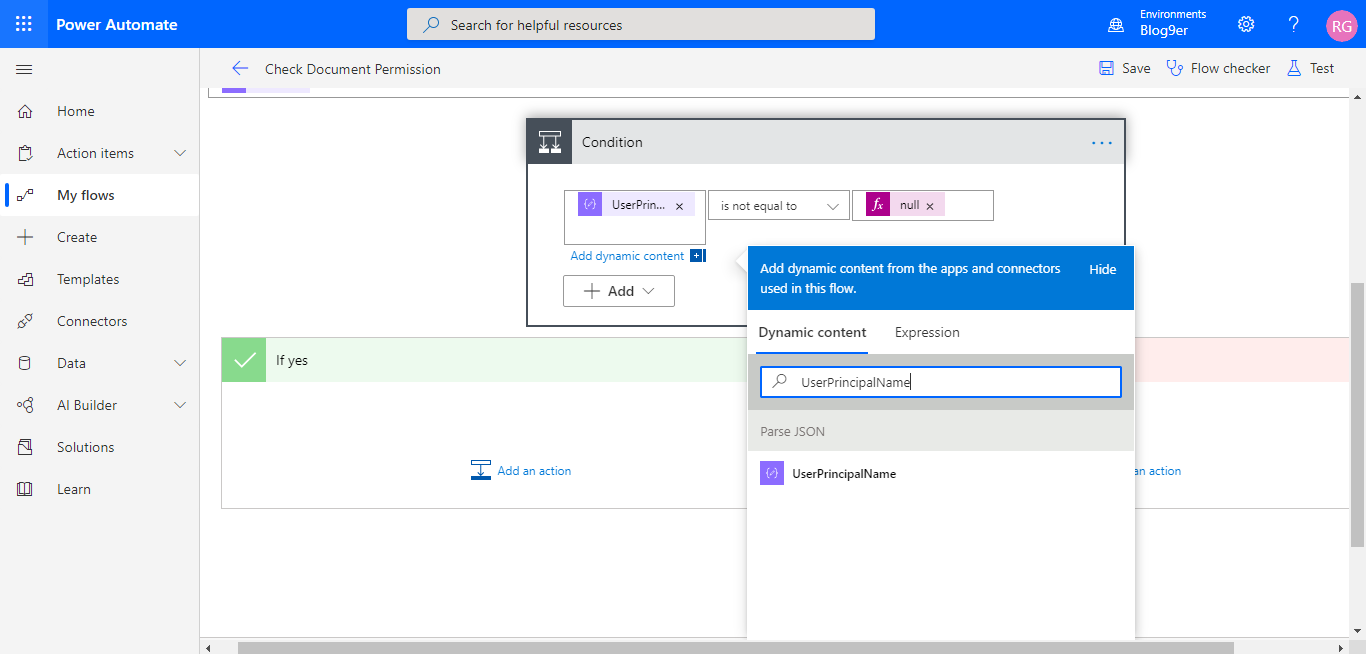Click the dynamic content search field
This screenshot has height=654, width=1366.
point(941,382)
